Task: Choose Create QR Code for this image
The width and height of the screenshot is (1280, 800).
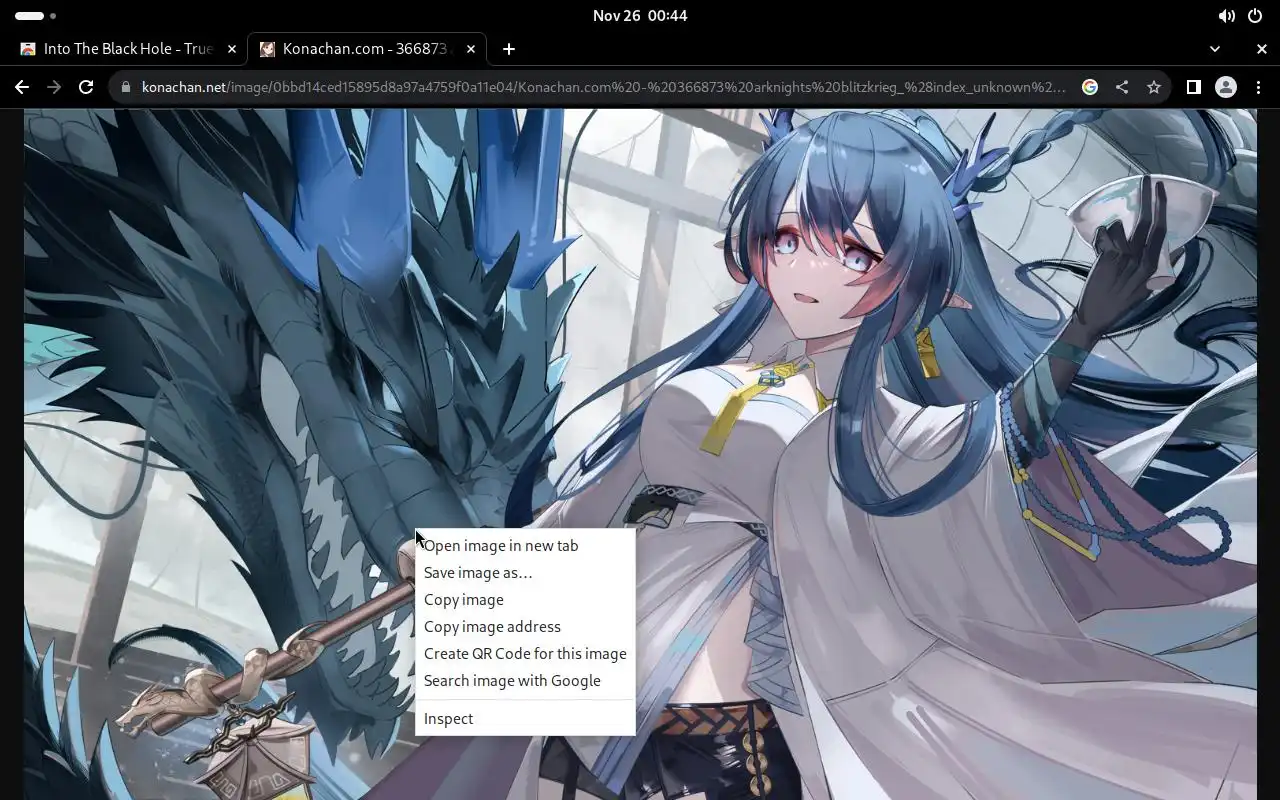Action: coord(525,654)
